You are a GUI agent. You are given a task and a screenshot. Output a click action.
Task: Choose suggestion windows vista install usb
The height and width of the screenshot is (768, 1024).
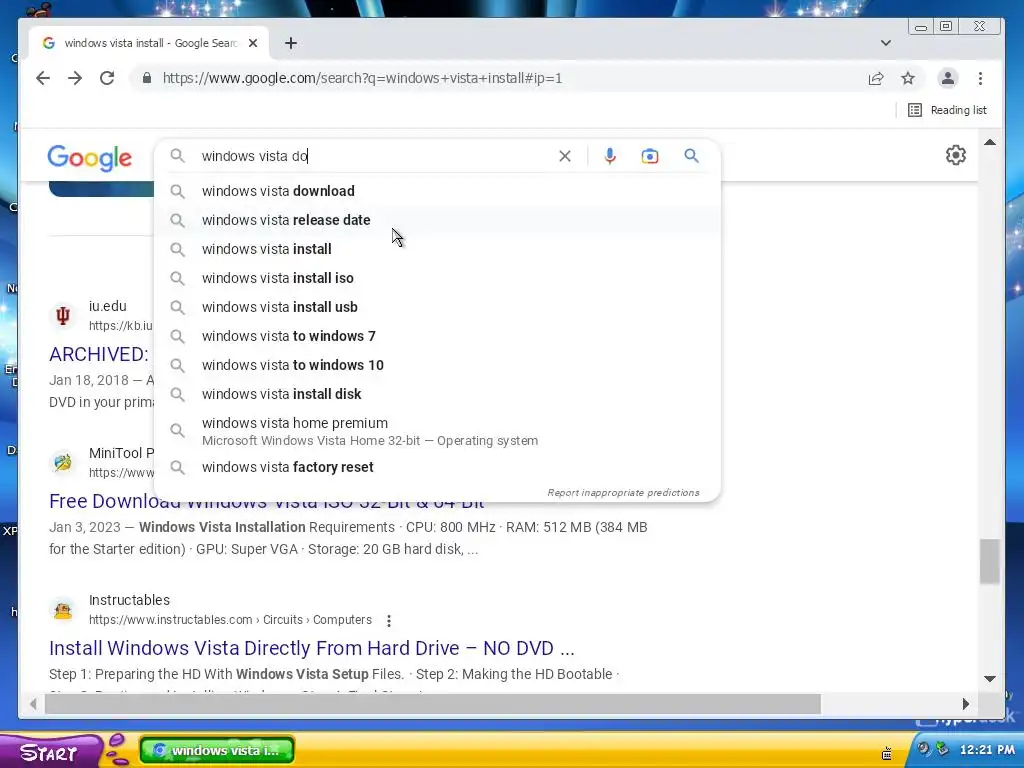click(438, 307)
